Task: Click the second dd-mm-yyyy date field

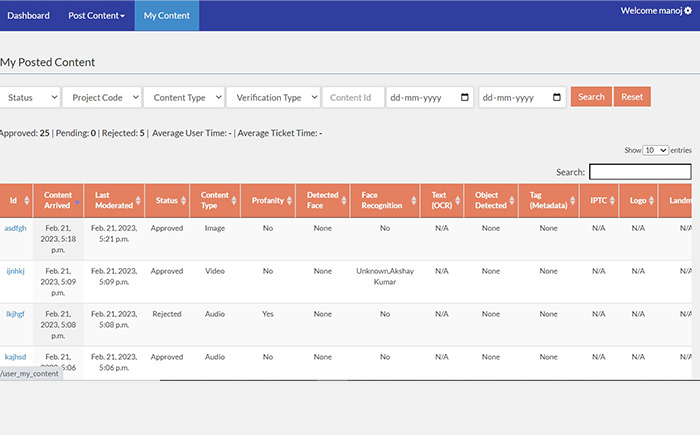Action: 522,97
